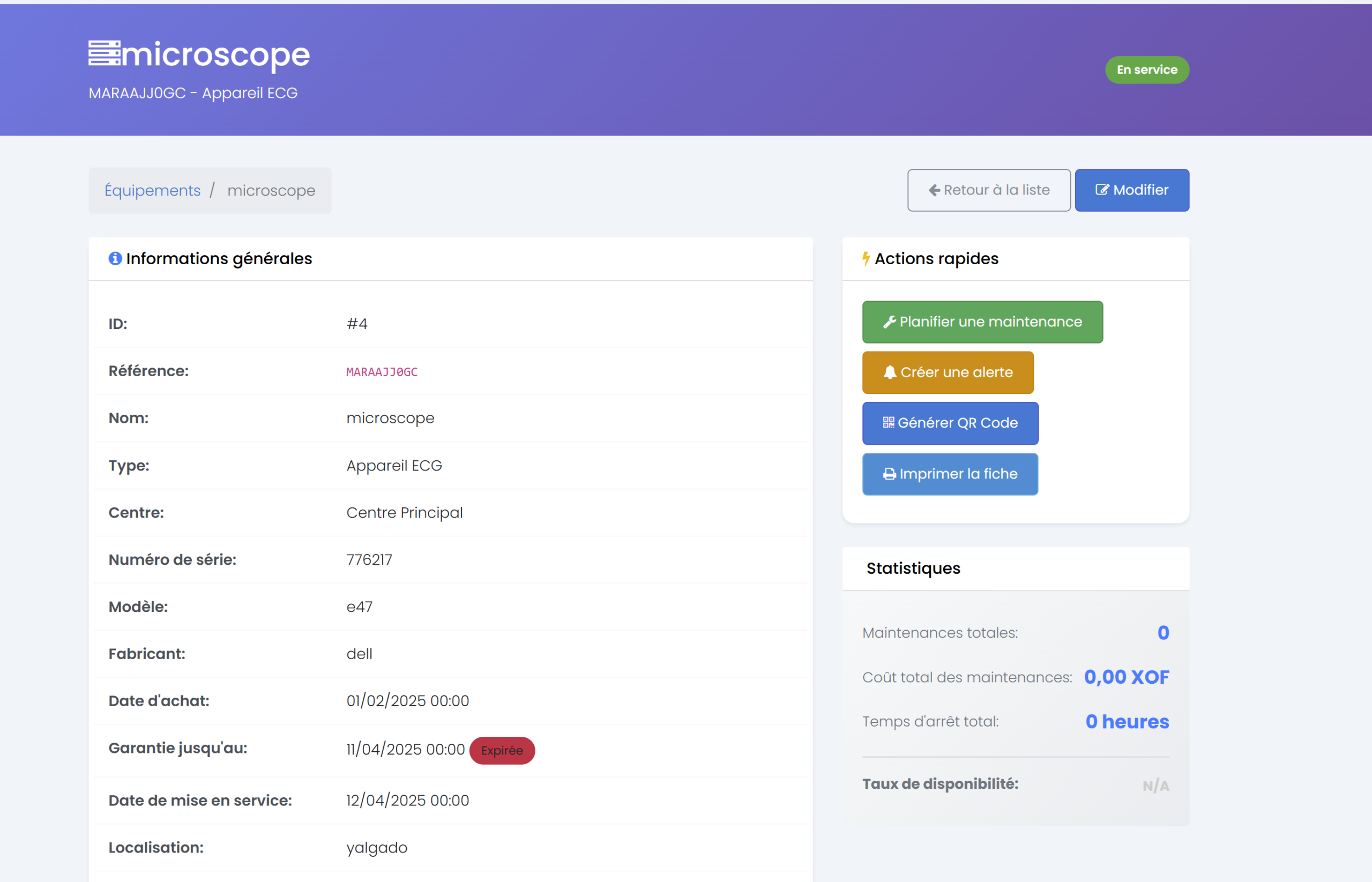The width and height of the screenshot is (1372, 882).
Task: Click the bell icon on alert button
Action: [890, 372]
